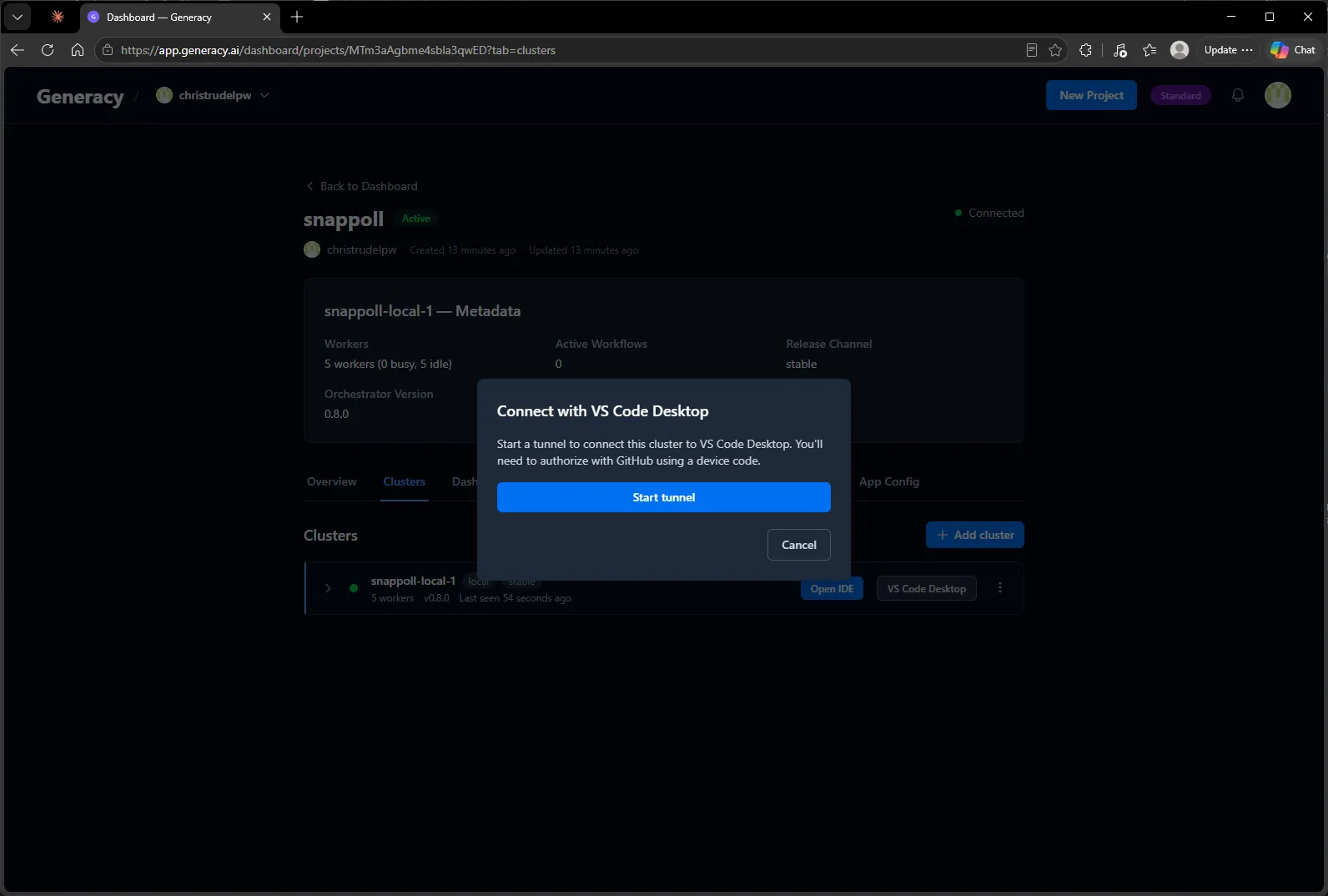Start the VS Code tunnel

point(663,497)
